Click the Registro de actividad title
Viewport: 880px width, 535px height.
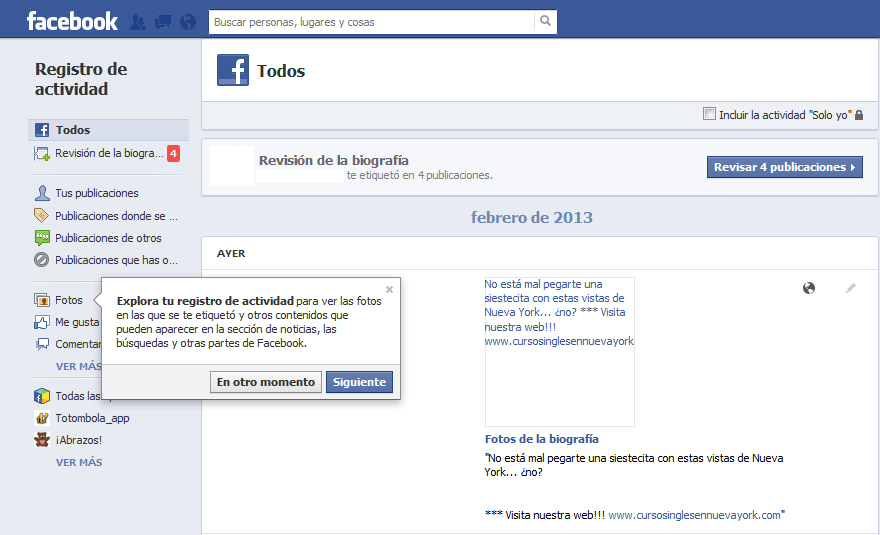pyautogui.click(x=81, y=79)
